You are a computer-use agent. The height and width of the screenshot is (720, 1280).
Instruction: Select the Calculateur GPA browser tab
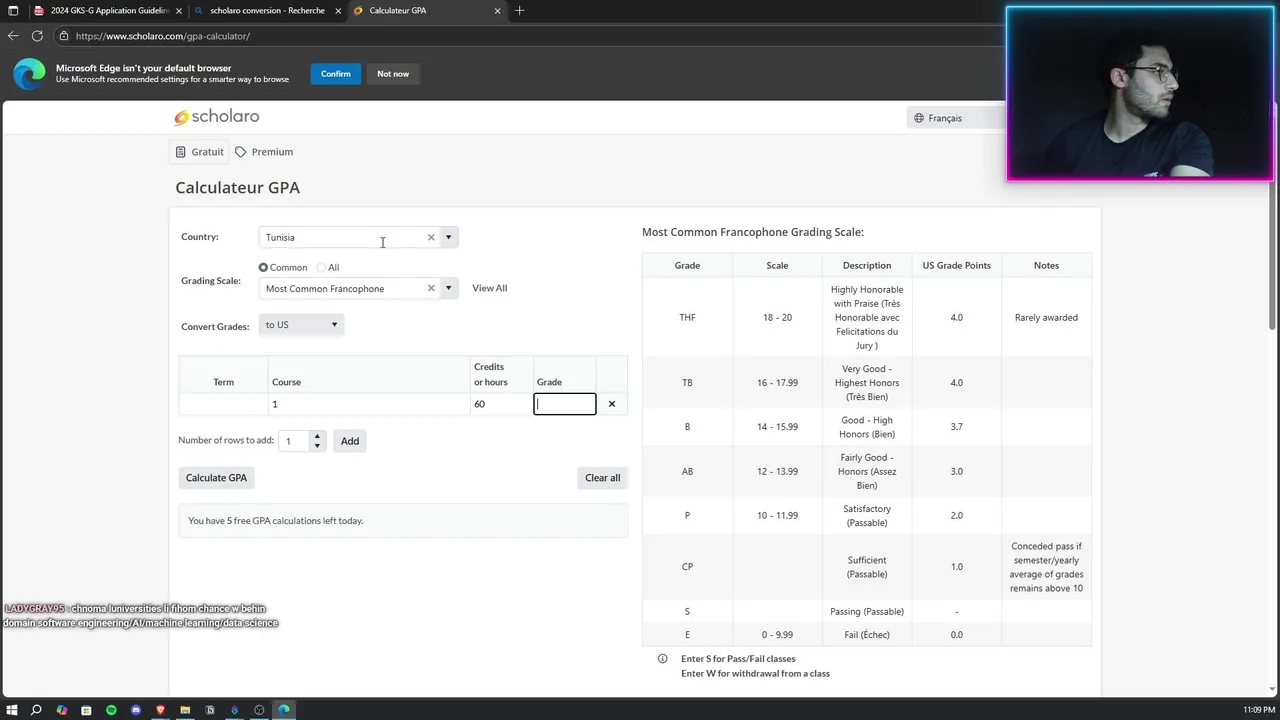(x=428, y=11)
